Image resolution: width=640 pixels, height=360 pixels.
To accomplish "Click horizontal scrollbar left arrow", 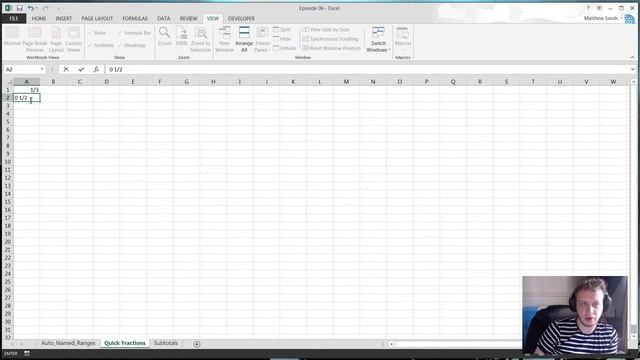I will coord(391,344).
